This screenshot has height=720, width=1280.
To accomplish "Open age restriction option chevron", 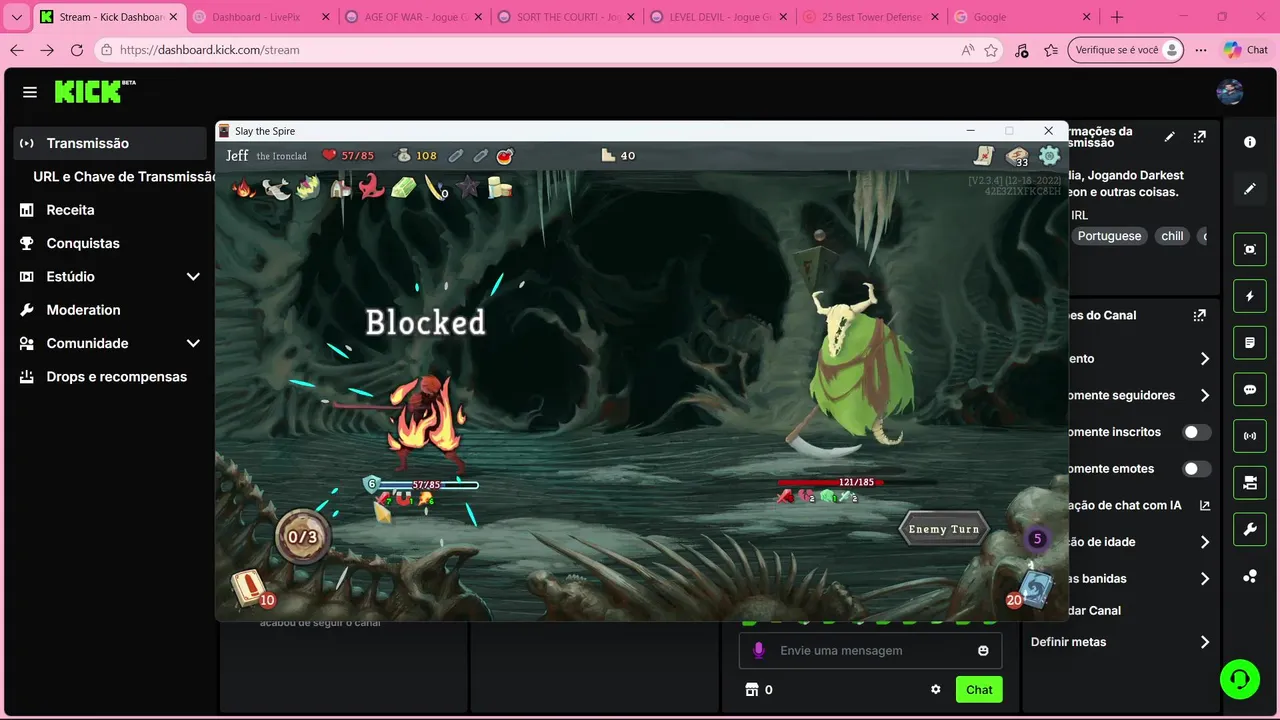I will (1204, 542).
